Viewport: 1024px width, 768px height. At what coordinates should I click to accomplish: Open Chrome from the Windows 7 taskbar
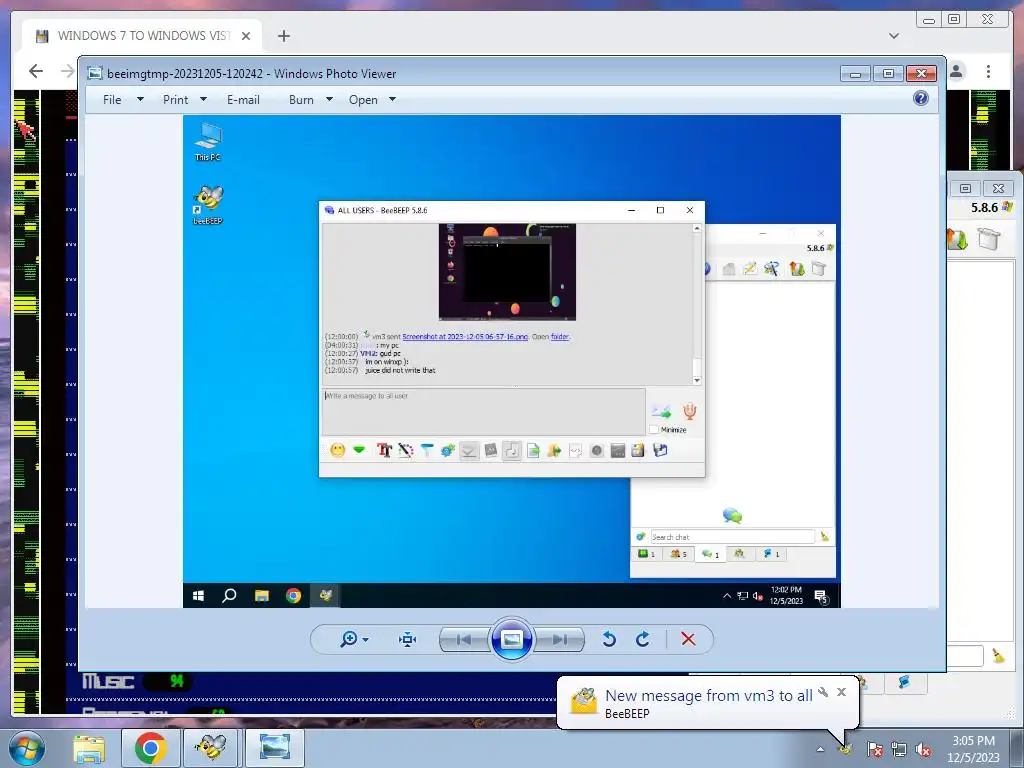151,748
